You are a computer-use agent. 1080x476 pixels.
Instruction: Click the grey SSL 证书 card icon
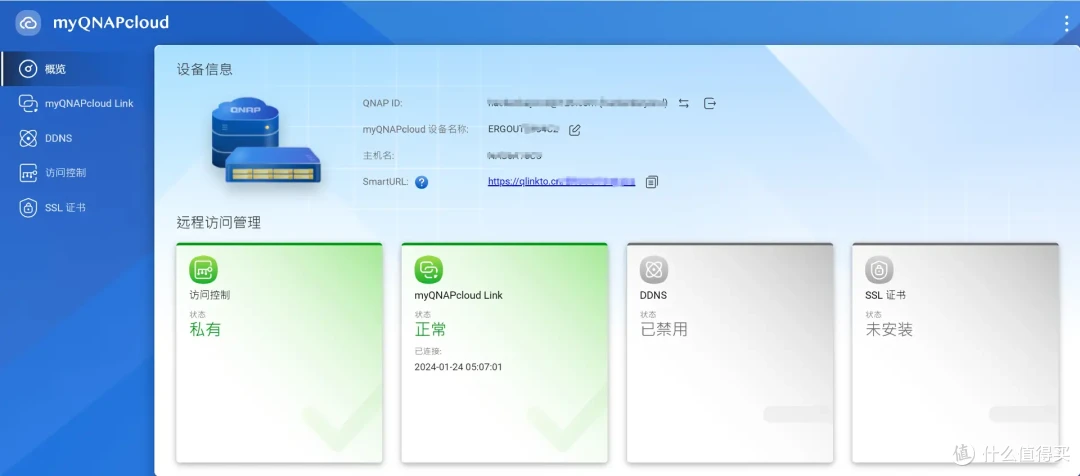[x=879, y=269]
